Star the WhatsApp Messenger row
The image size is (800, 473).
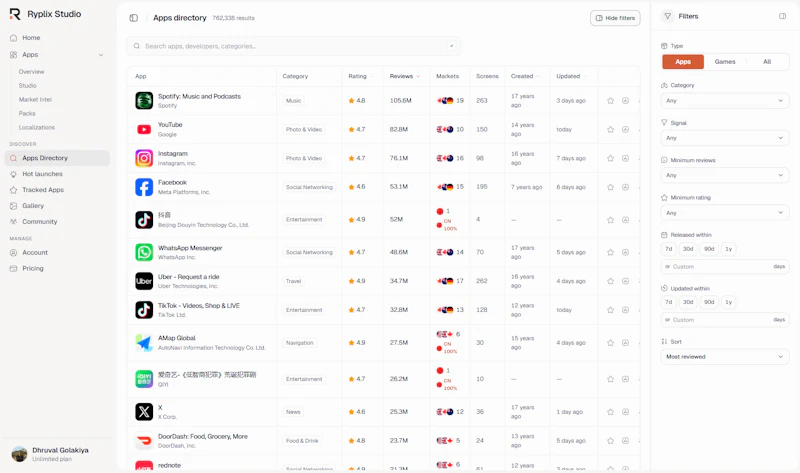coord(610,252)
